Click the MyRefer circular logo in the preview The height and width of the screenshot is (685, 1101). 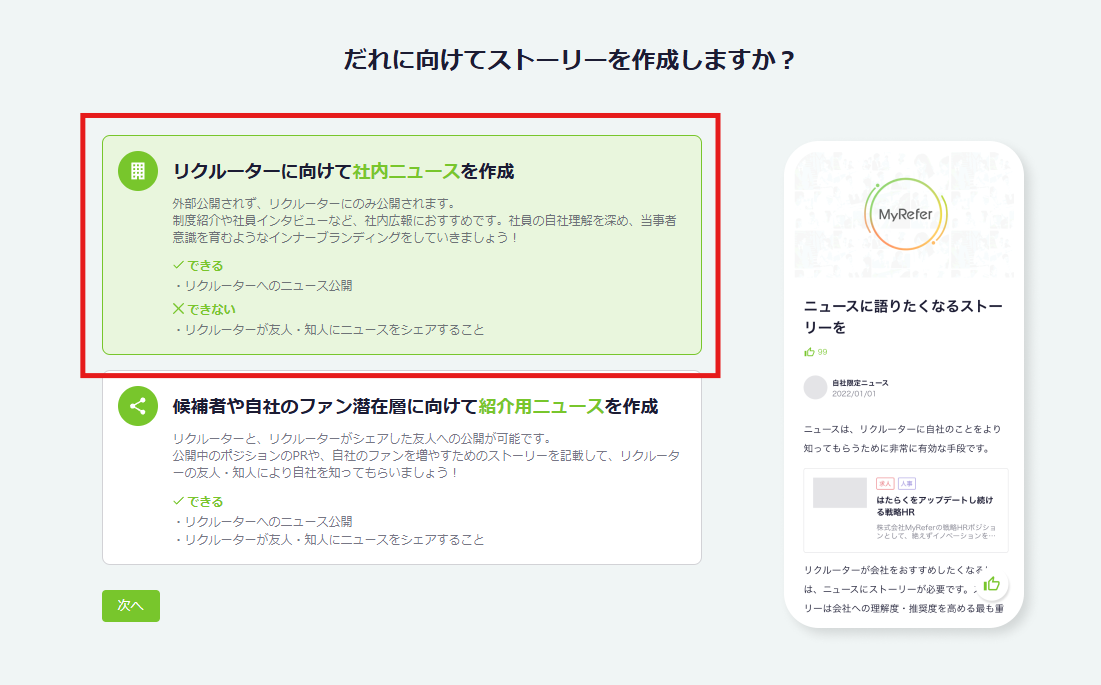[x=903, y=214]
